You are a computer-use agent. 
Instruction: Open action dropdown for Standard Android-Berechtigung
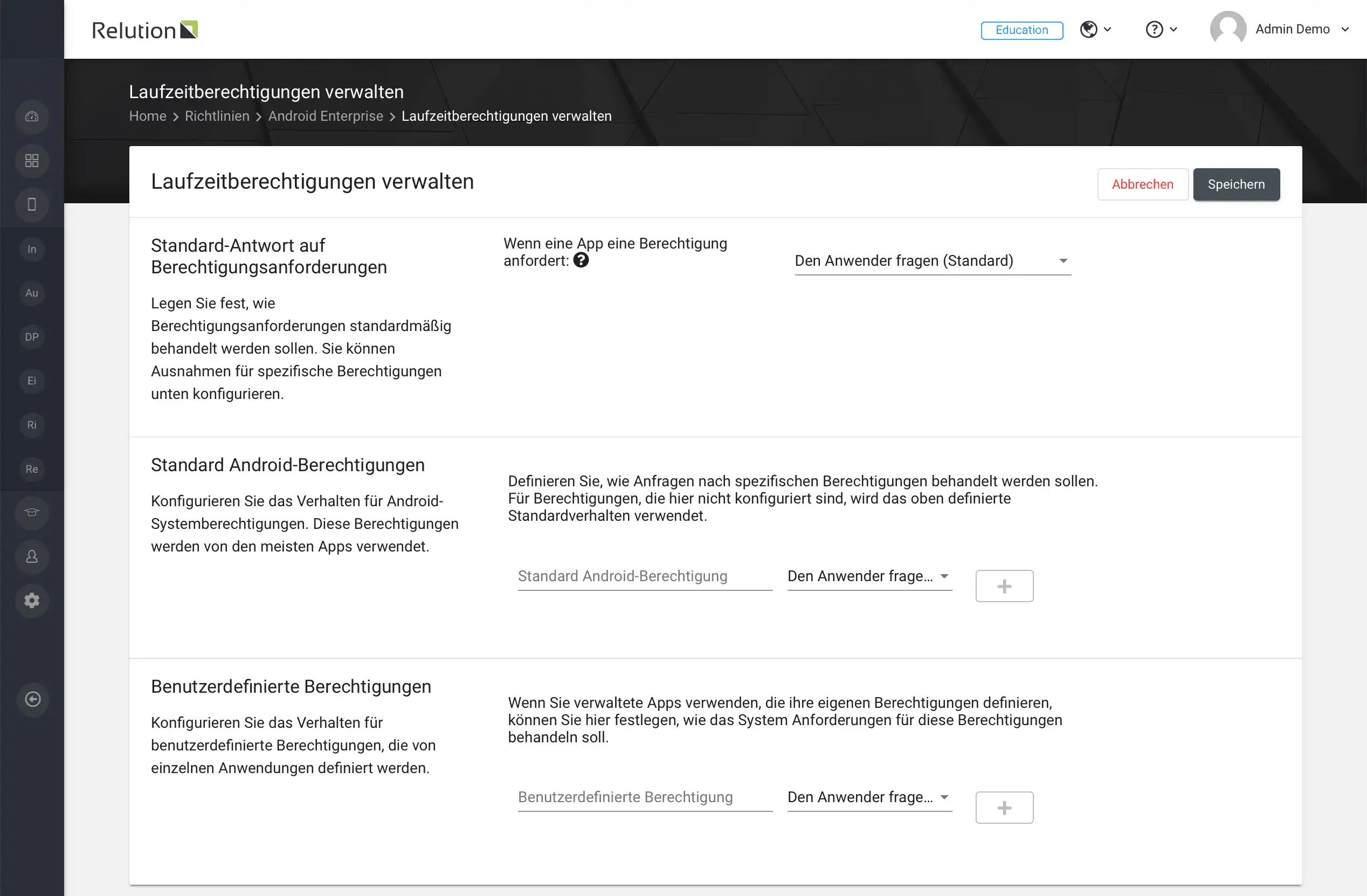tap(869, 576)
